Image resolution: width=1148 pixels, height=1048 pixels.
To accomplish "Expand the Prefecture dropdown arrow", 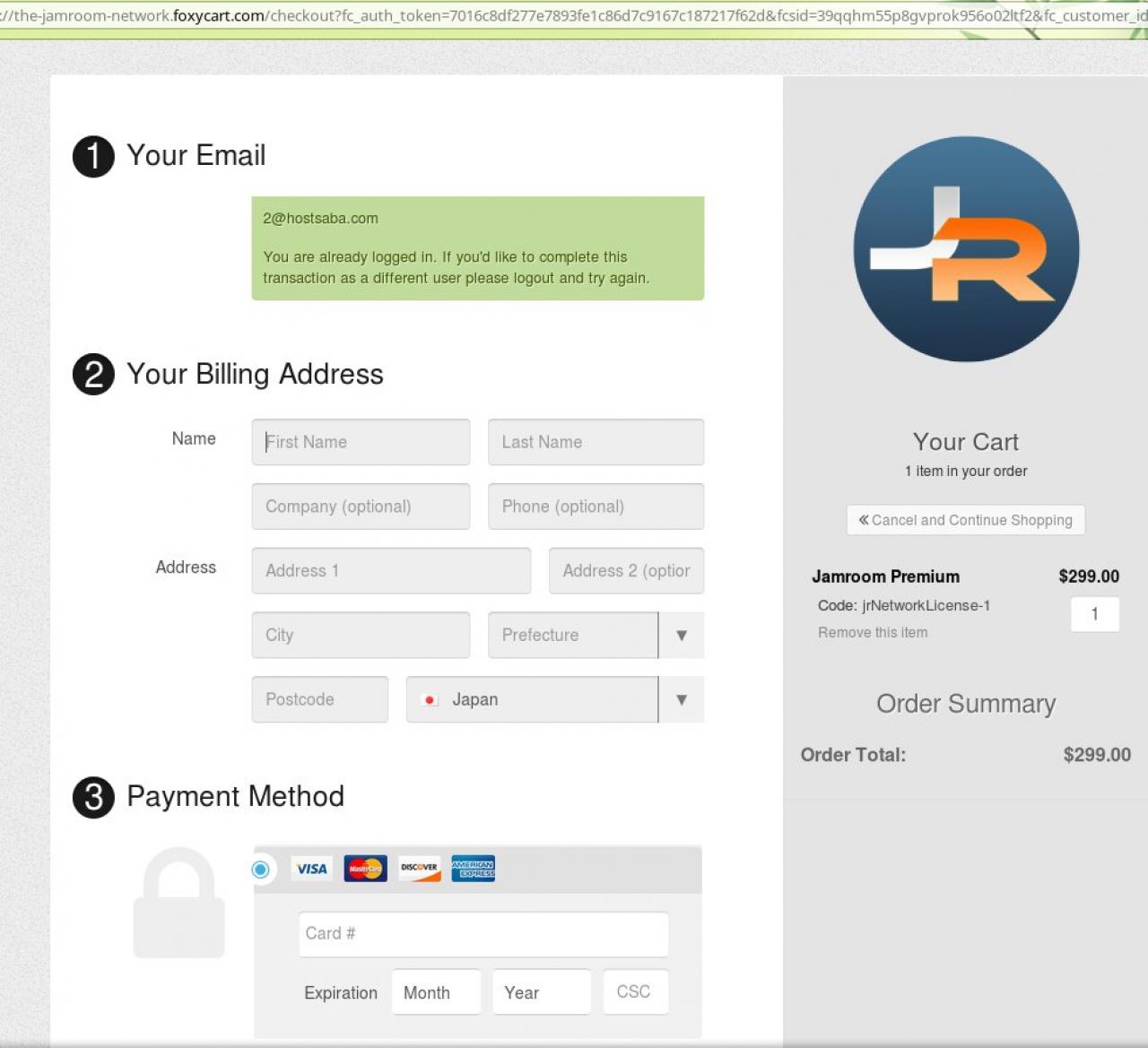I will coord(681,636).
